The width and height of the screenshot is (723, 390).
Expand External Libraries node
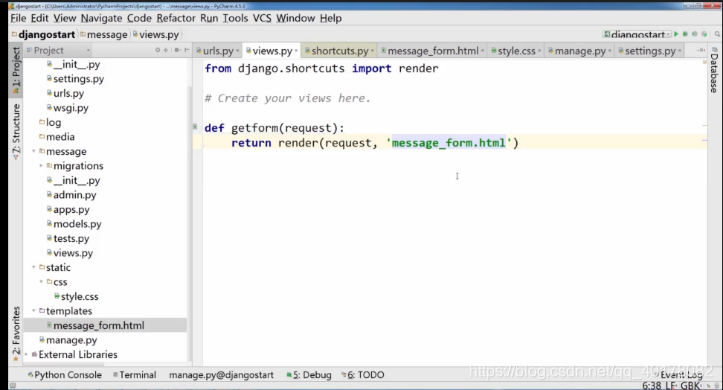pyautogui.click(x=26, y=355)
